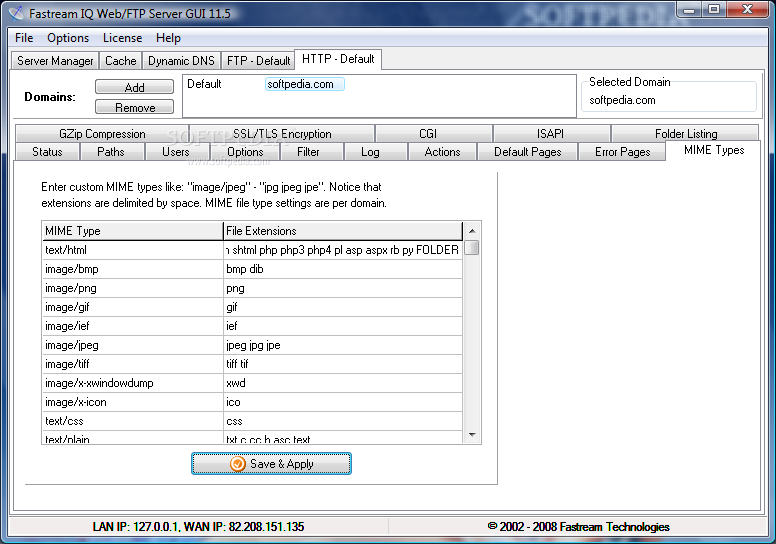
Task: Click the Remove domain button
Action: coord(134,107)
